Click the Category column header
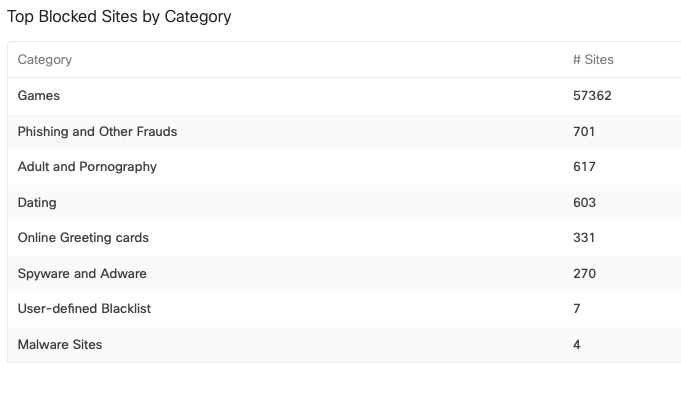Viewport: 681px width, 393px height. pyautogui.click(x=45, y=59)
